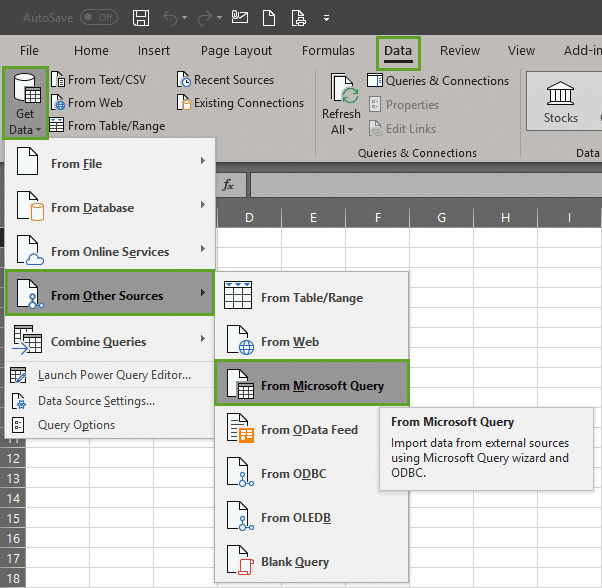Click Existing Connections in the ribbon
Image resolution: width=602 pixels, height=588 pixels.
click(x=240, y=103)
